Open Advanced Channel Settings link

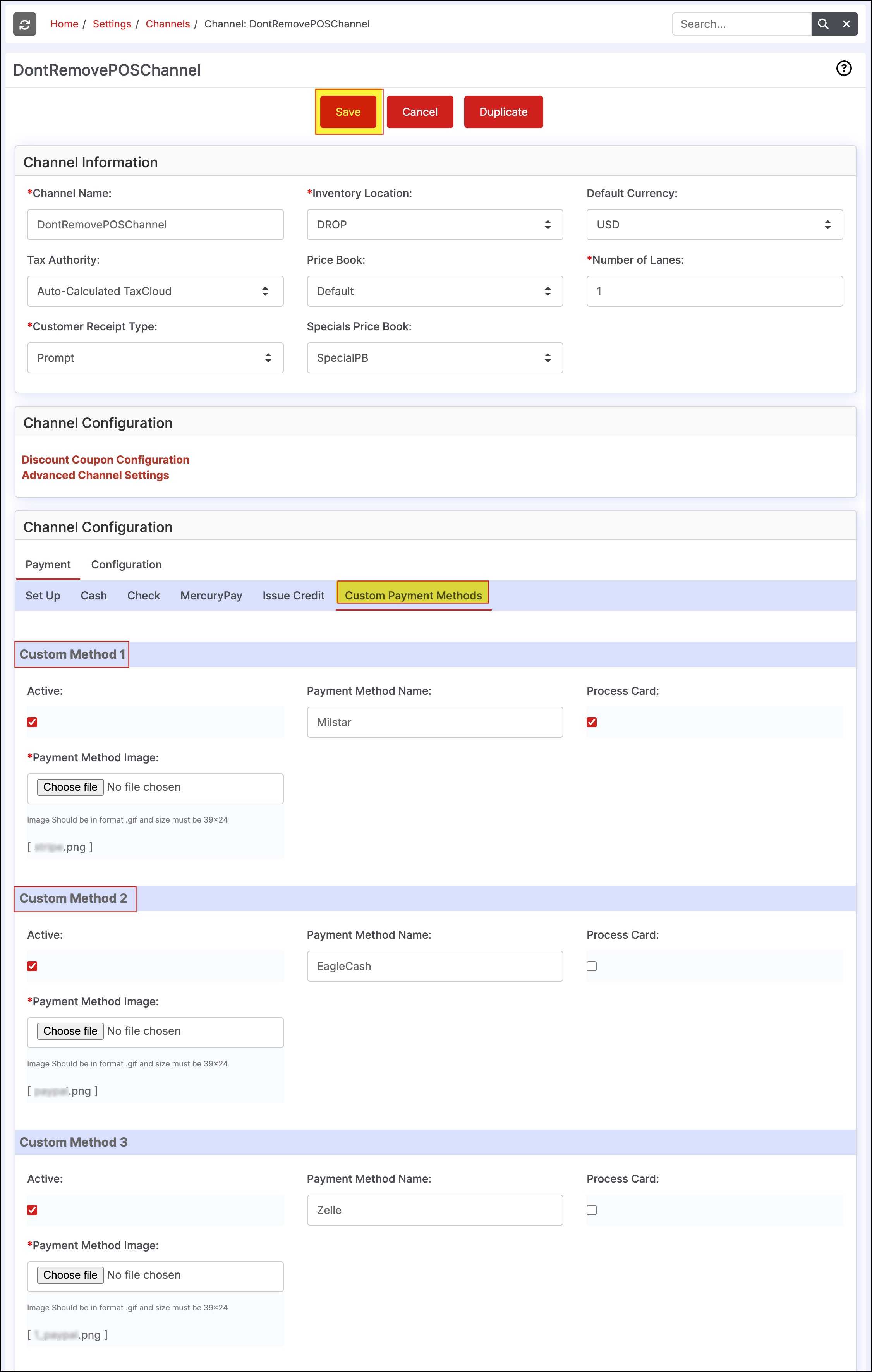click(x=95, y=475)
